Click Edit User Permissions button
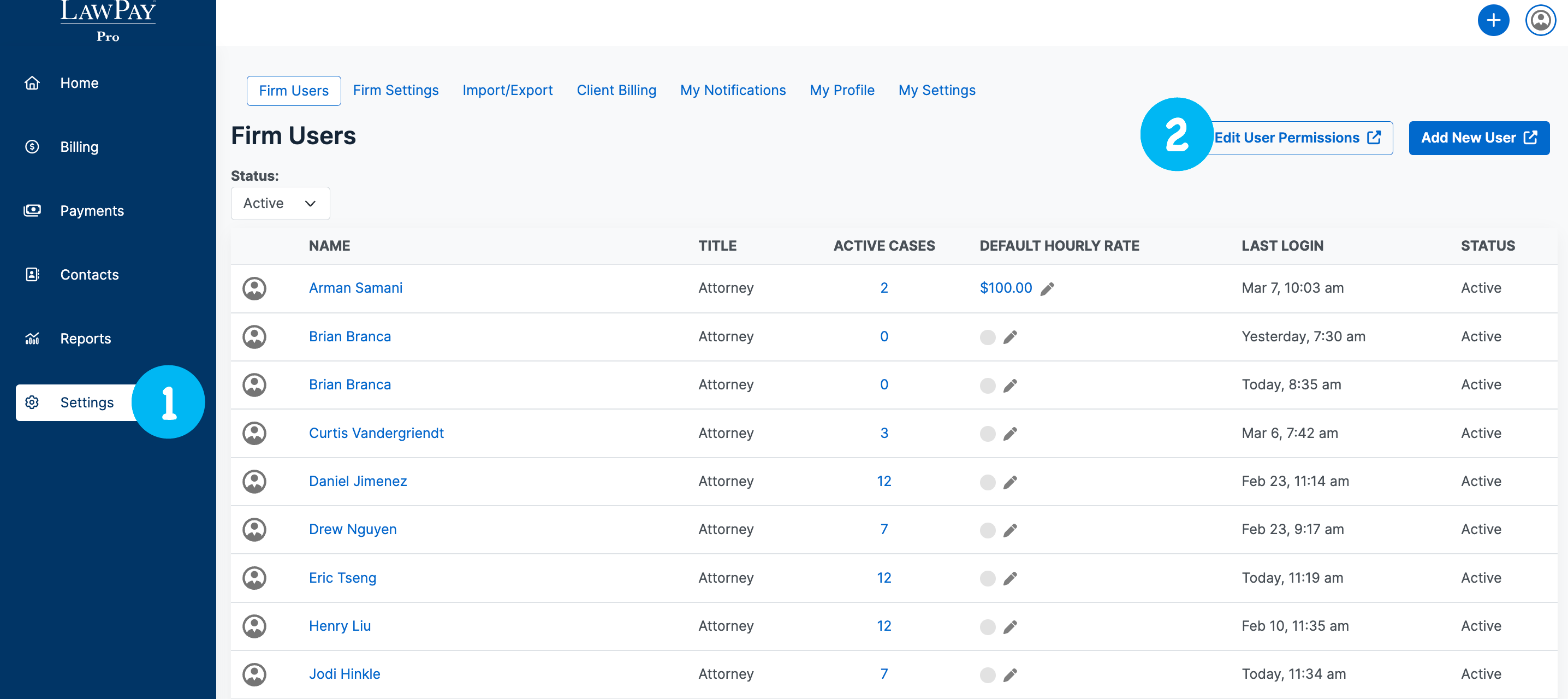Image resolution: width=1568 pixels, height=699 pixels. [x=1297, y=138]
